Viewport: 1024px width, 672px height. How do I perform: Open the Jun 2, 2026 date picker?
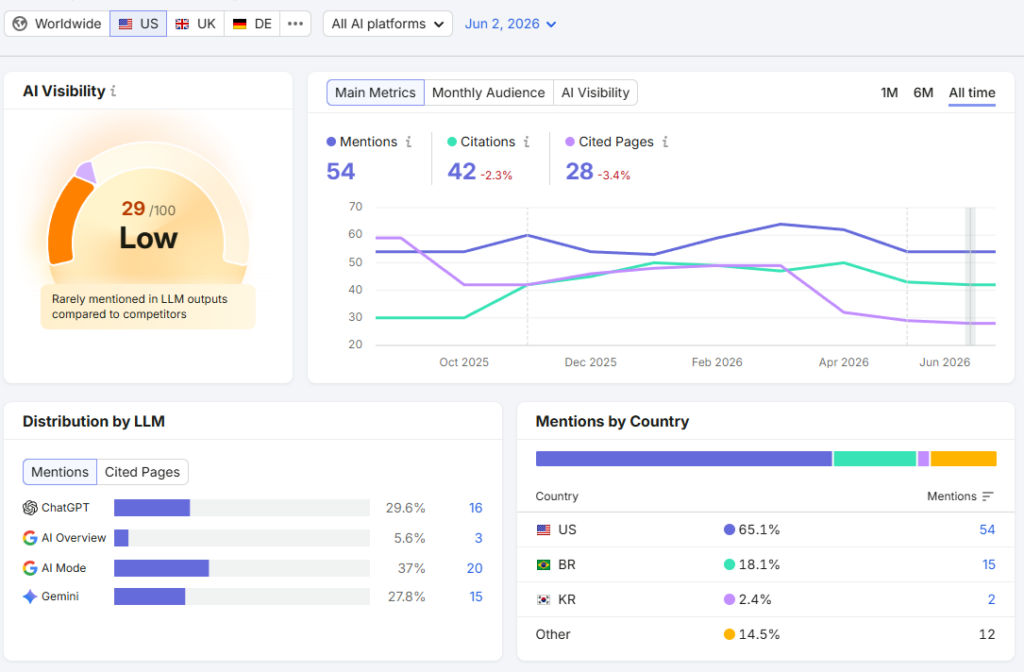pyautogui.click(x=510, y=24)
